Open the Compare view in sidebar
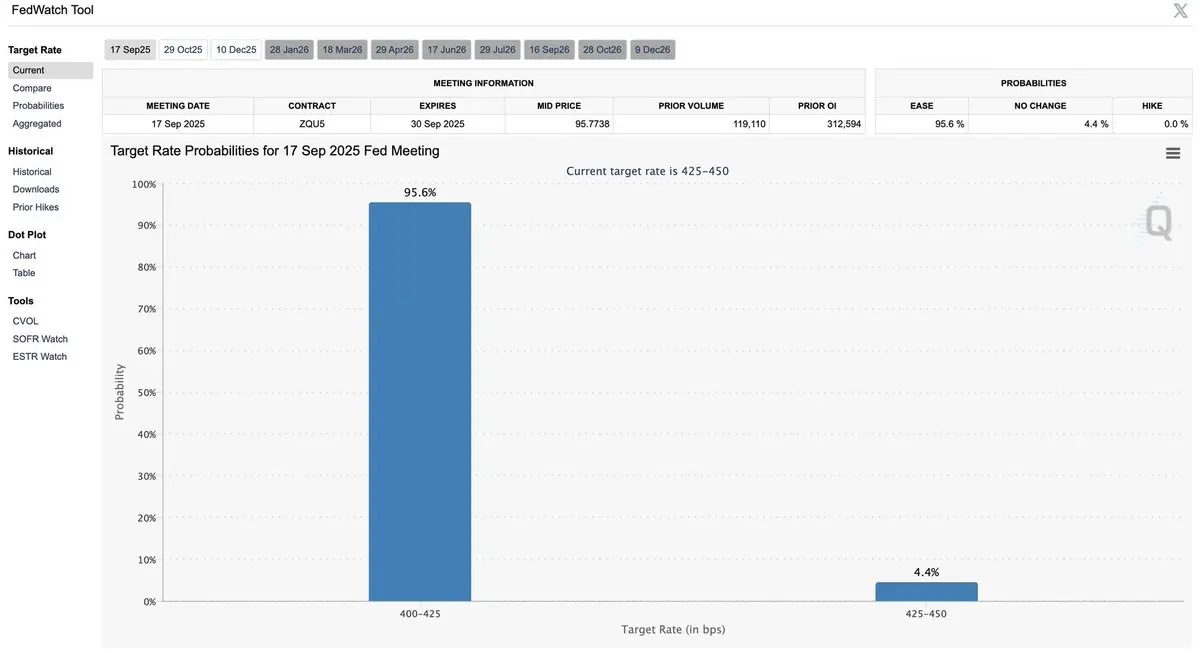 pos(32,88)
